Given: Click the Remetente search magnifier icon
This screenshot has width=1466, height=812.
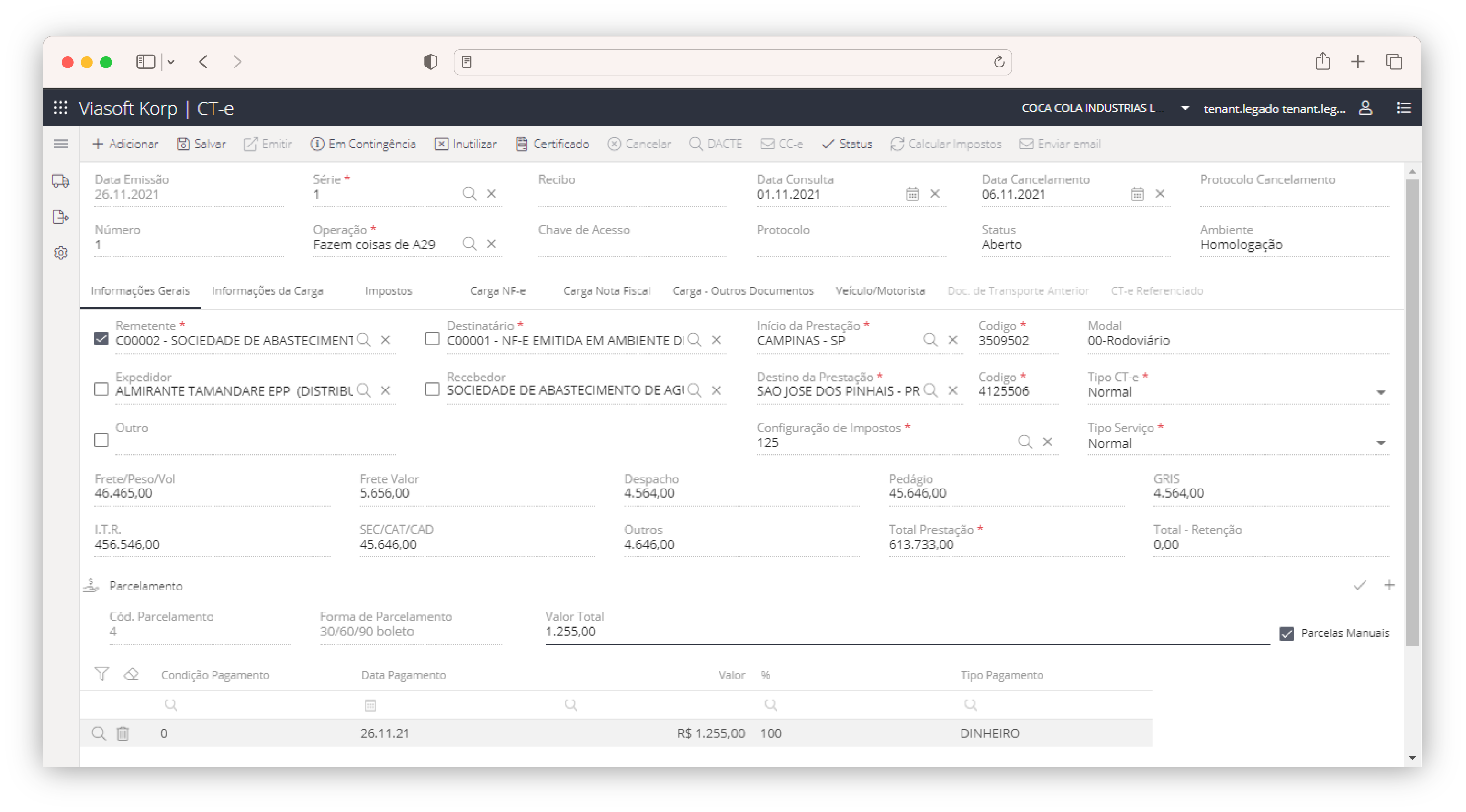Looking at the screenshot, I should tap(363, 340).
